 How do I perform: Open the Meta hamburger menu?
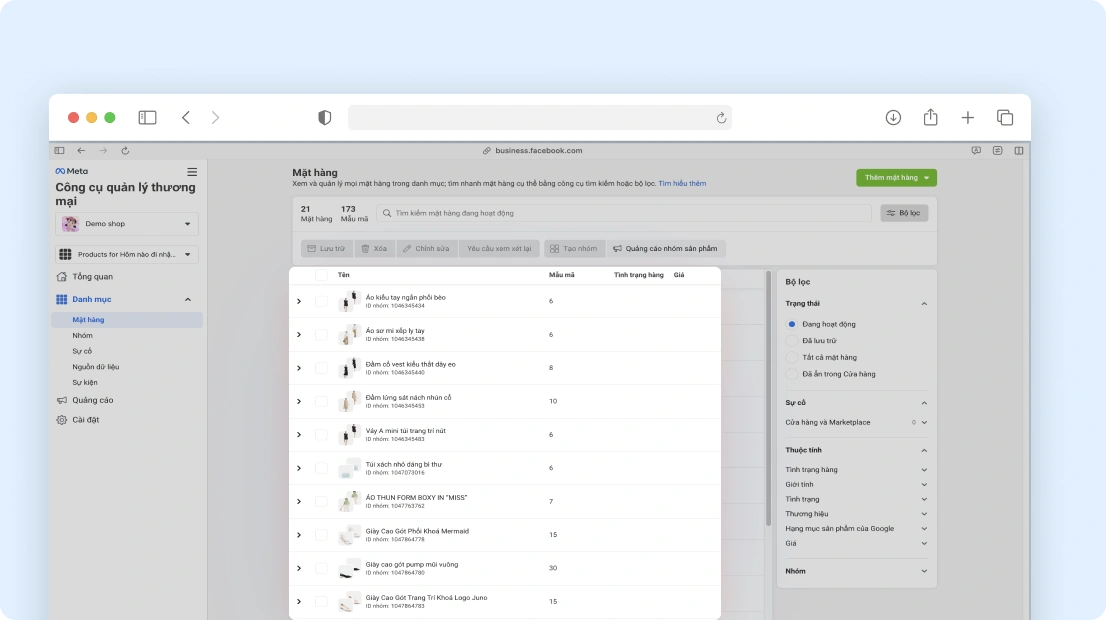[192, 172]
